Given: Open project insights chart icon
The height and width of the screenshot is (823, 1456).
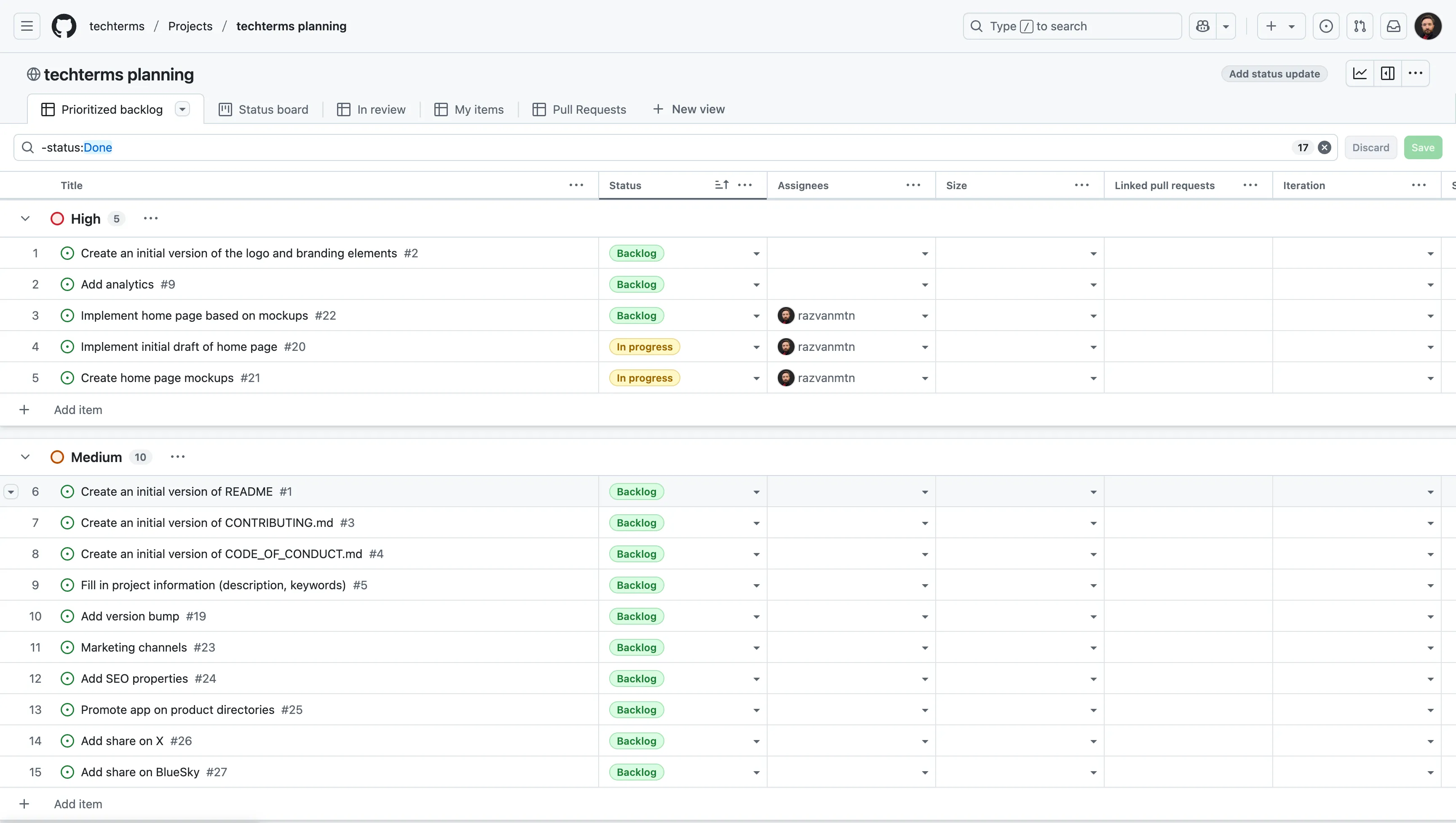Looking at the screenshot, I should tap(1360, 73).
